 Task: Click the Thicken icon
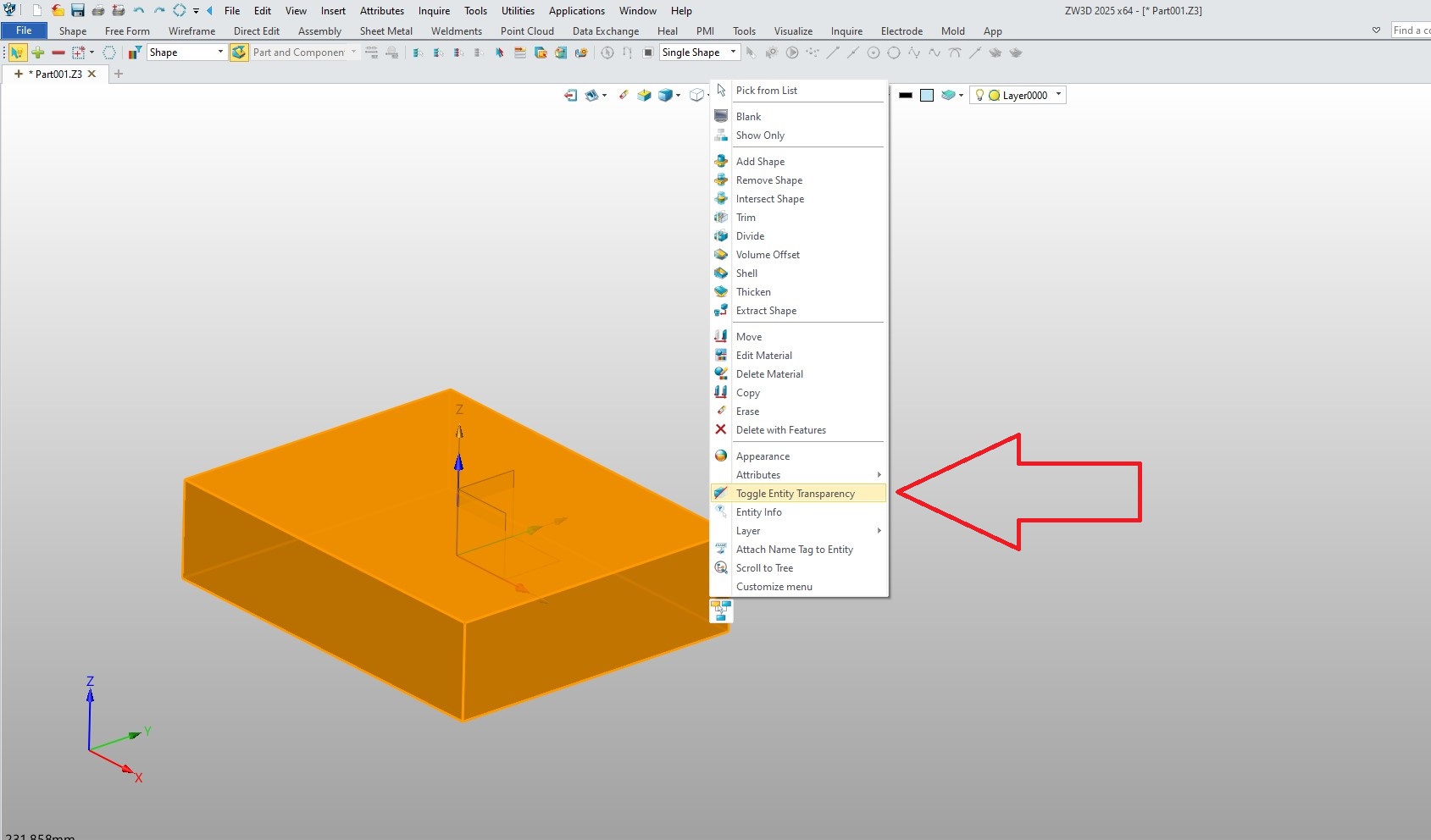(721, 291)
